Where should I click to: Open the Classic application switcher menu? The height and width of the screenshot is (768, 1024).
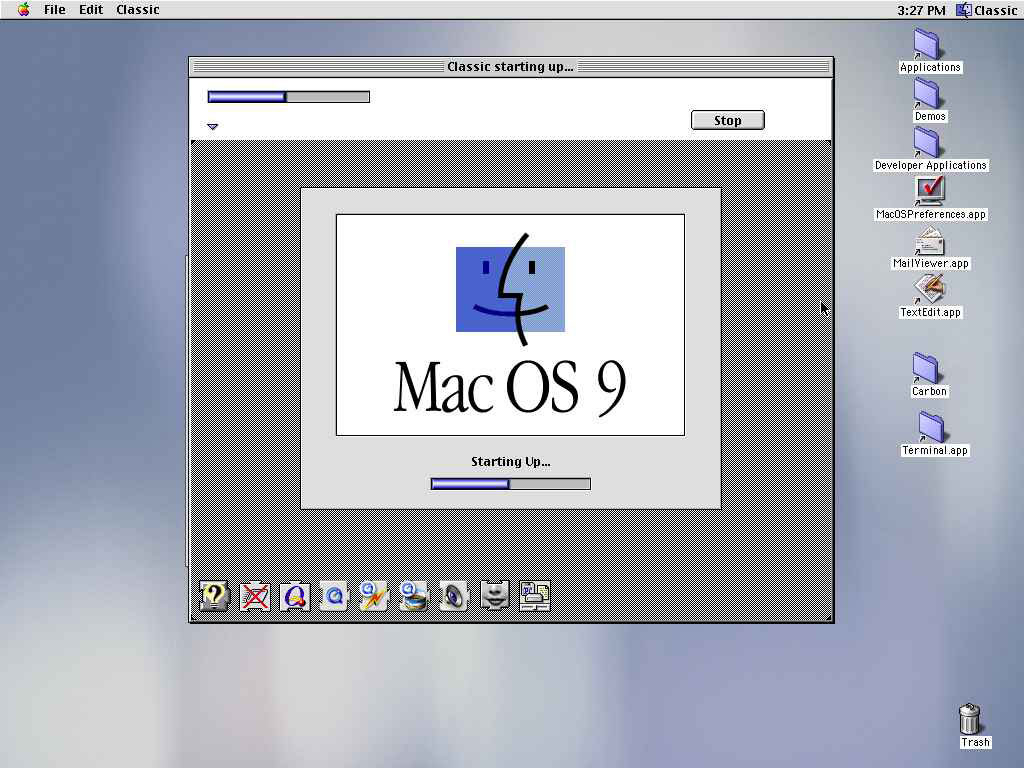987,10
